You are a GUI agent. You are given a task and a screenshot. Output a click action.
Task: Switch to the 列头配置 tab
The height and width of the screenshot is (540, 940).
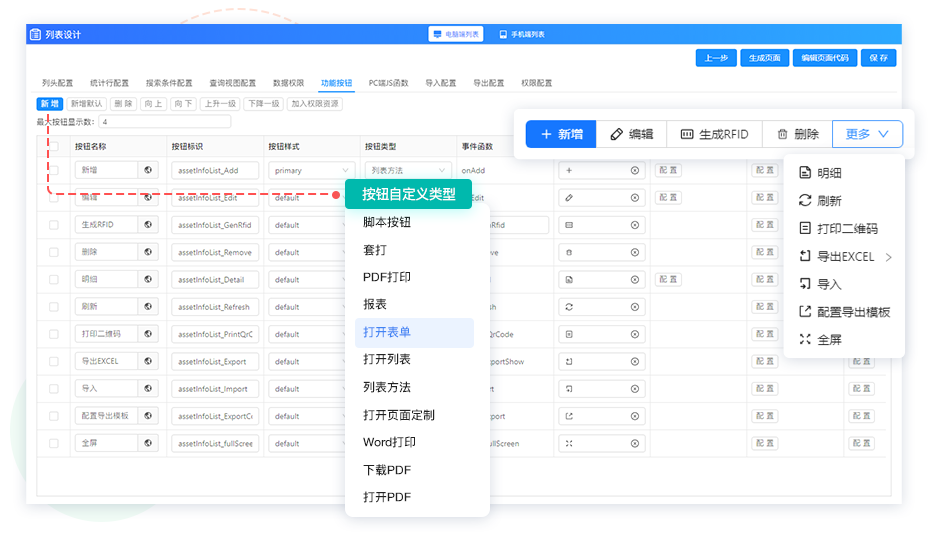click(x=58, y=83)
